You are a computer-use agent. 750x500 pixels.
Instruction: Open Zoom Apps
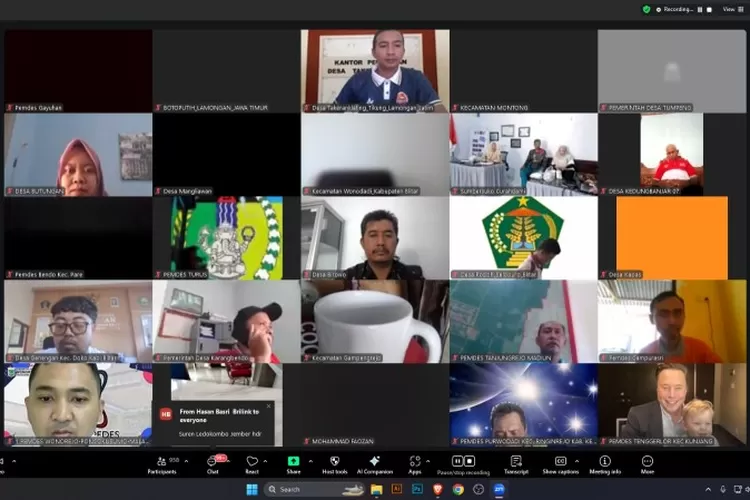click(415, 465)
